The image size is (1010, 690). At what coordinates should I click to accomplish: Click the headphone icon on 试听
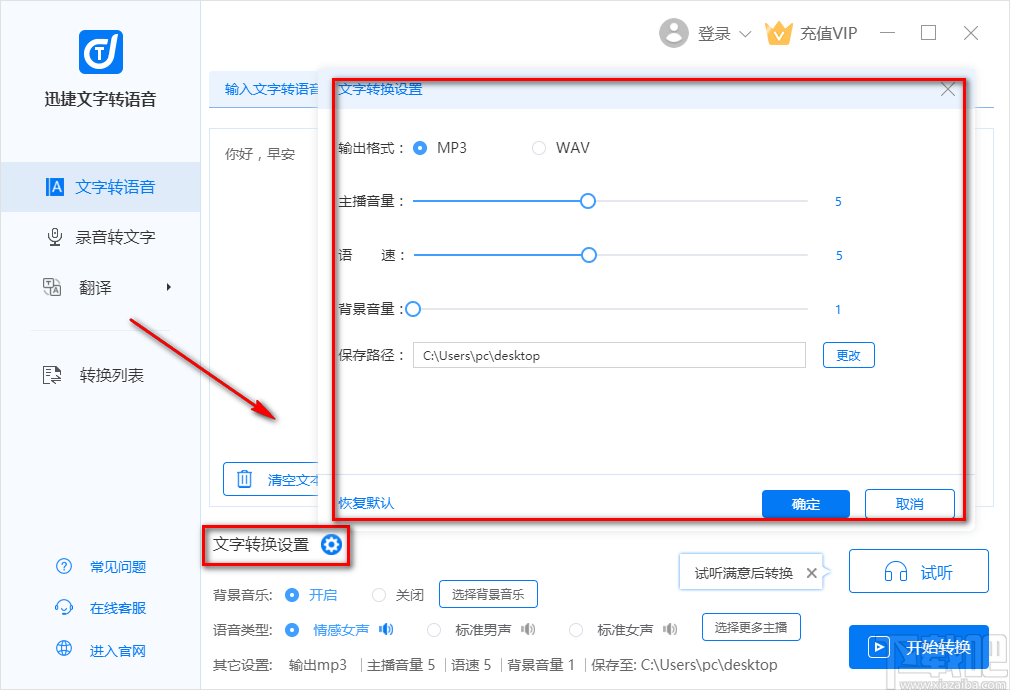tap(895, 571)
